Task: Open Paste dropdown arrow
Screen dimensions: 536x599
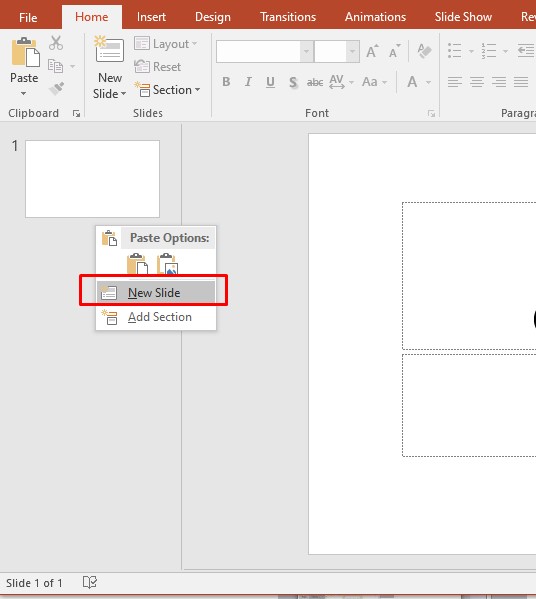Action: tap(24, 93)
